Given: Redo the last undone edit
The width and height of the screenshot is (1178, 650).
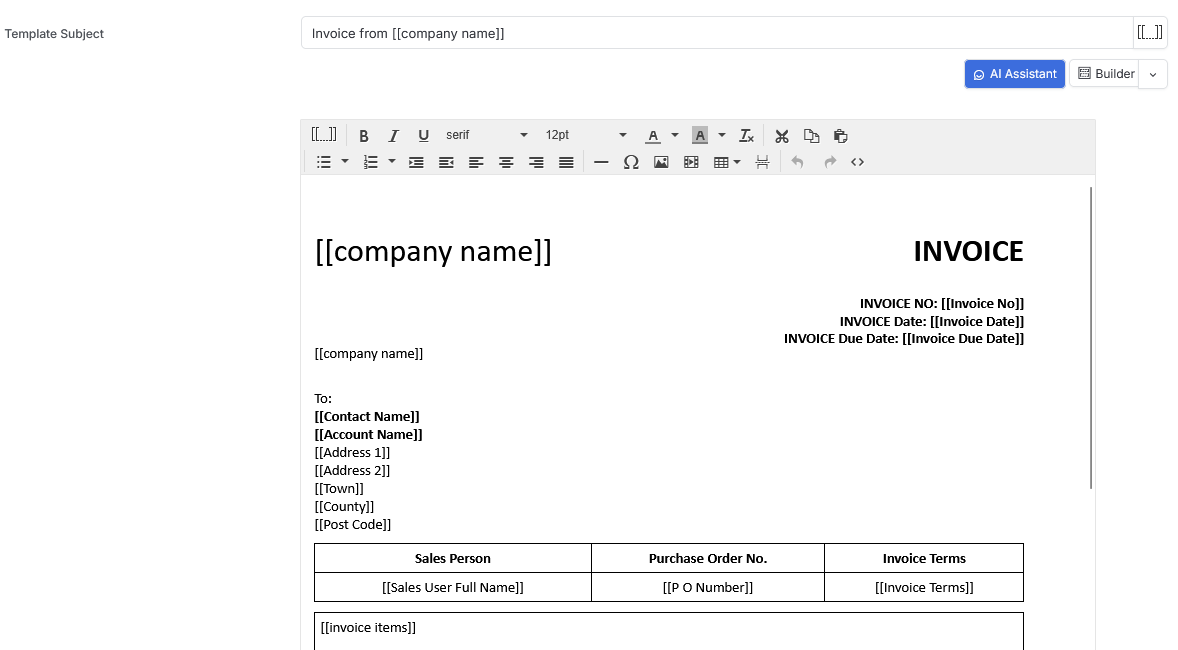Looking at the screenshot, I should (829, 162).
